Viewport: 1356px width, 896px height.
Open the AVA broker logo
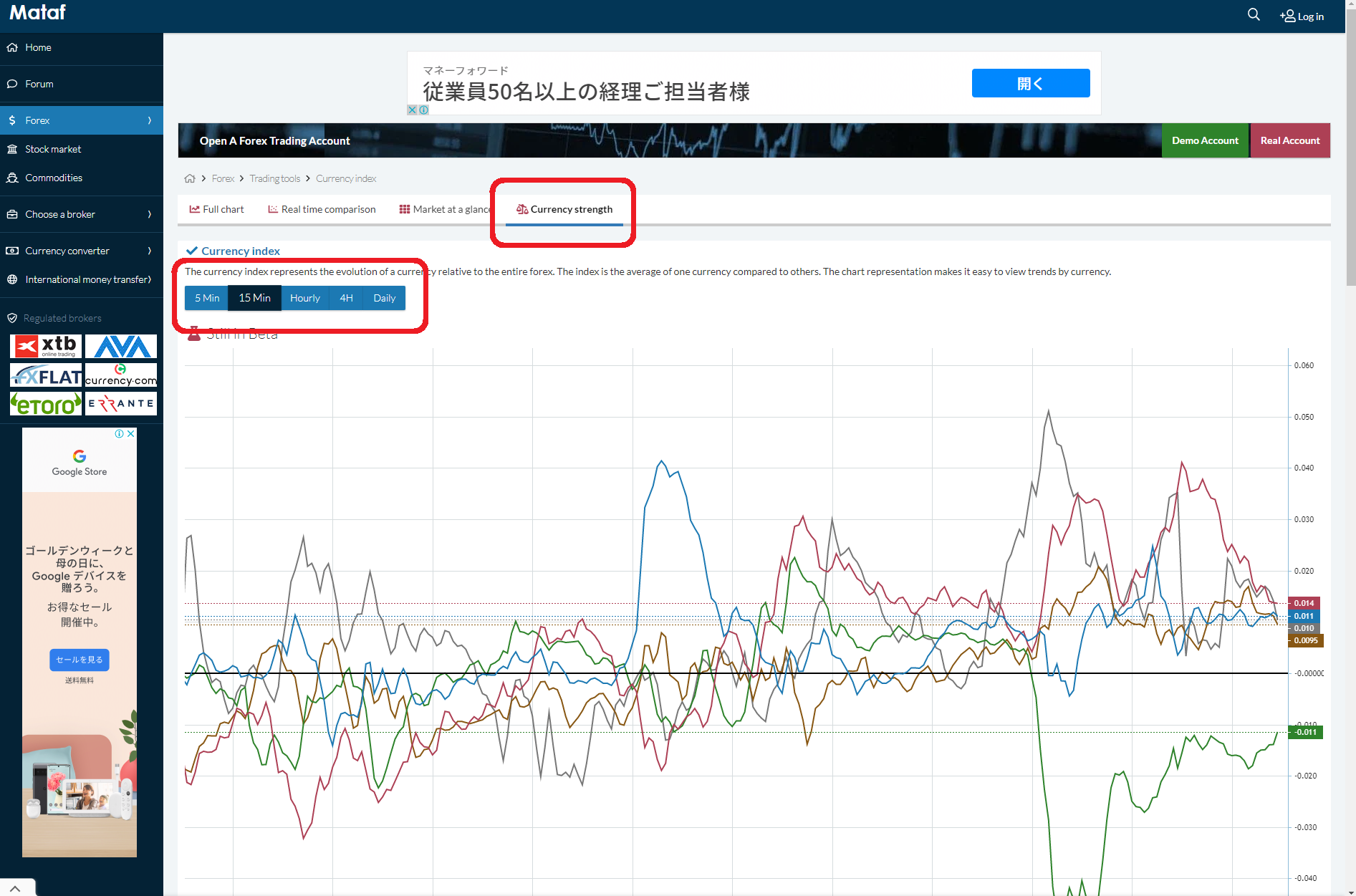coord(121,346)
